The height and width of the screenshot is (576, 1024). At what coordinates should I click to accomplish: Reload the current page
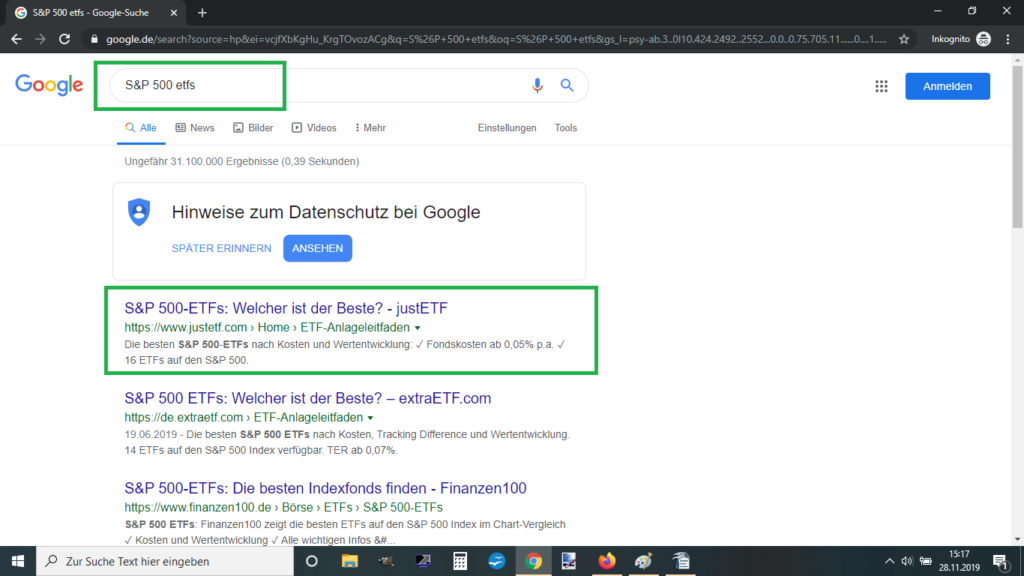(x=64, y=39)
